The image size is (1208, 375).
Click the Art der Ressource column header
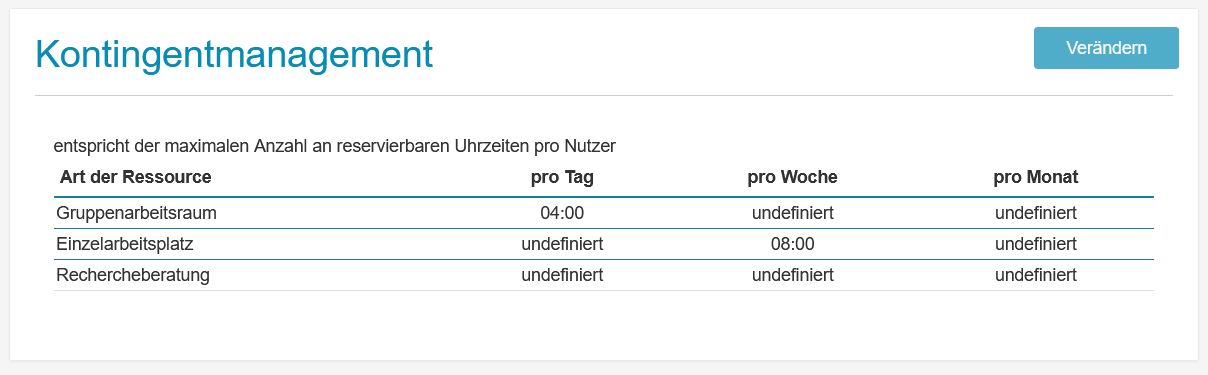[135, 177]
